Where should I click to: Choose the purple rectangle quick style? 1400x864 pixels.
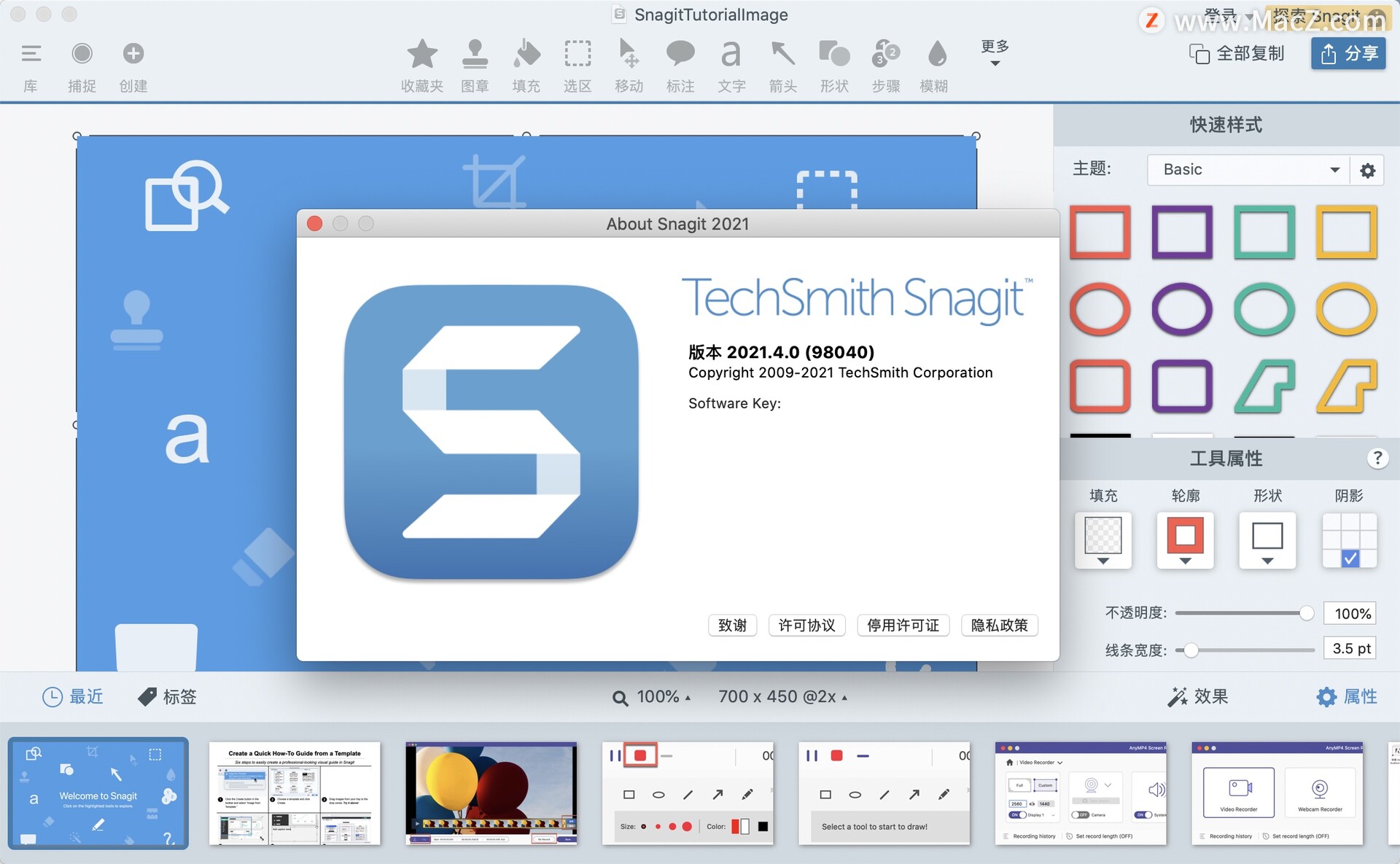[1182, 233]
